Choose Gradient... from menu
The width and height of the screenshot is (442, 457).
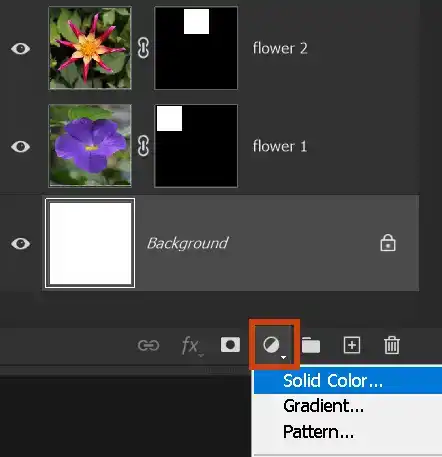[x=348, y=406]
